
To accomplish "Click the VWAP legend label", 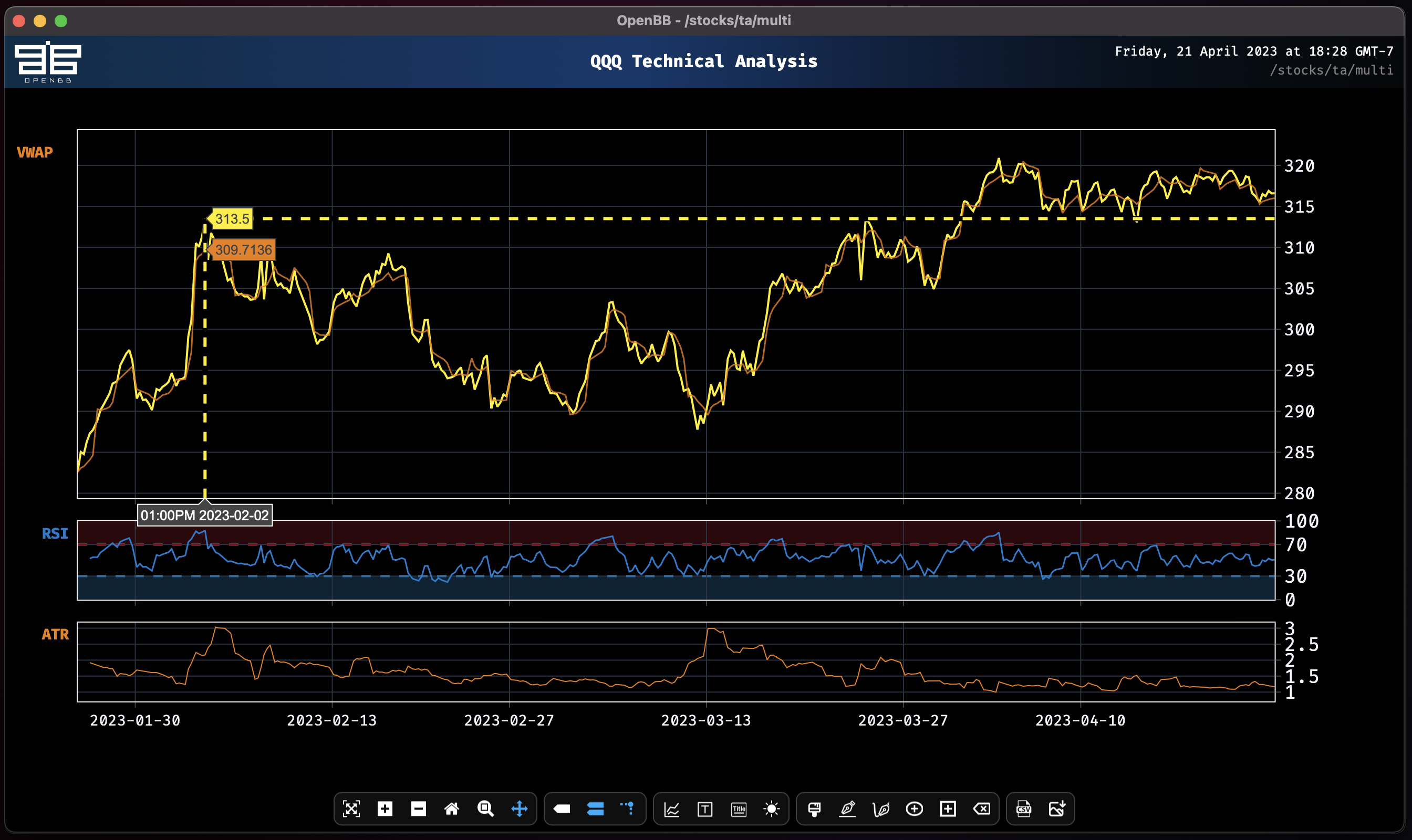I will click(35, 152).
